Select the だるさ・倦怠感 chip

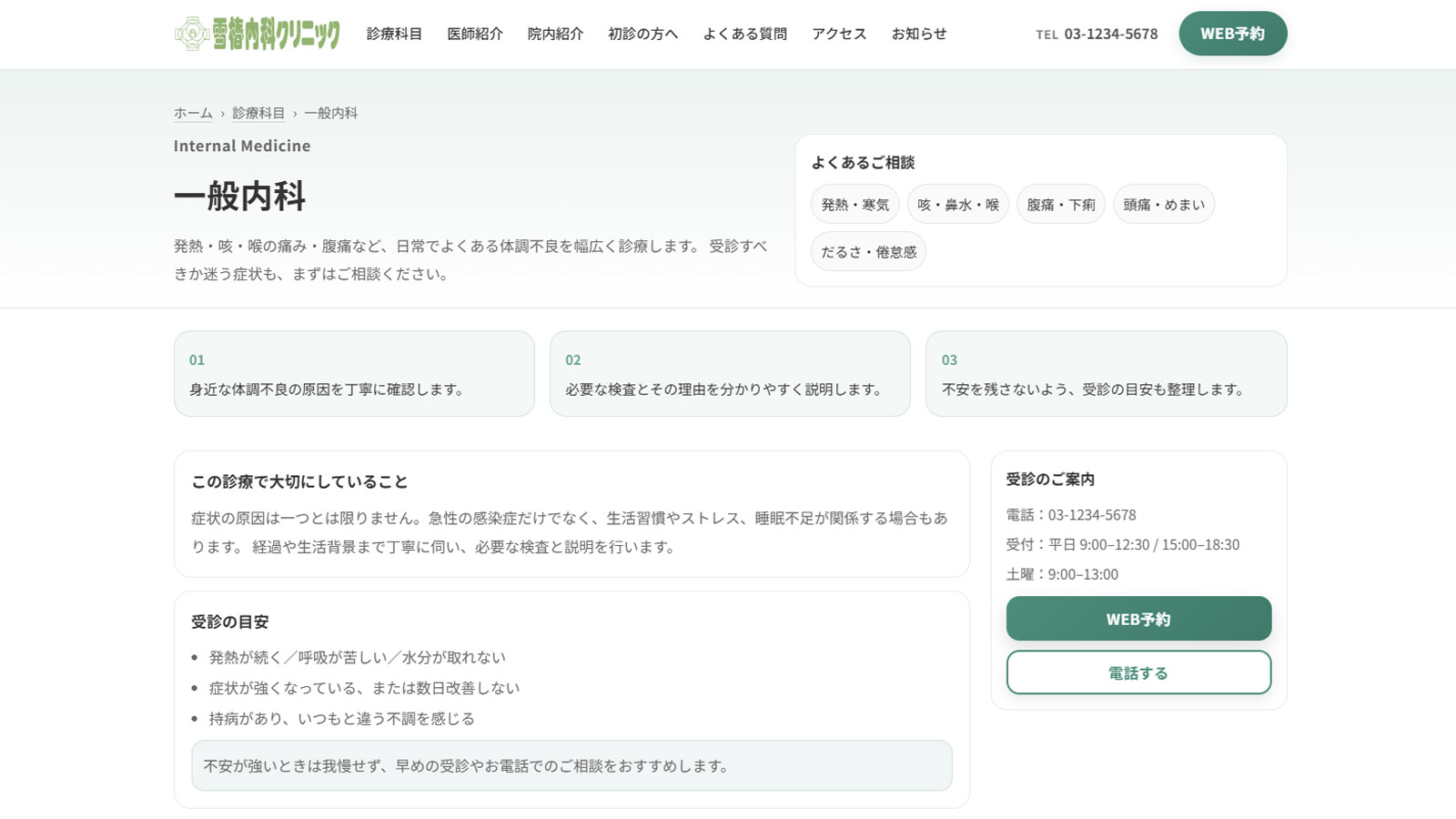[868, 252]
